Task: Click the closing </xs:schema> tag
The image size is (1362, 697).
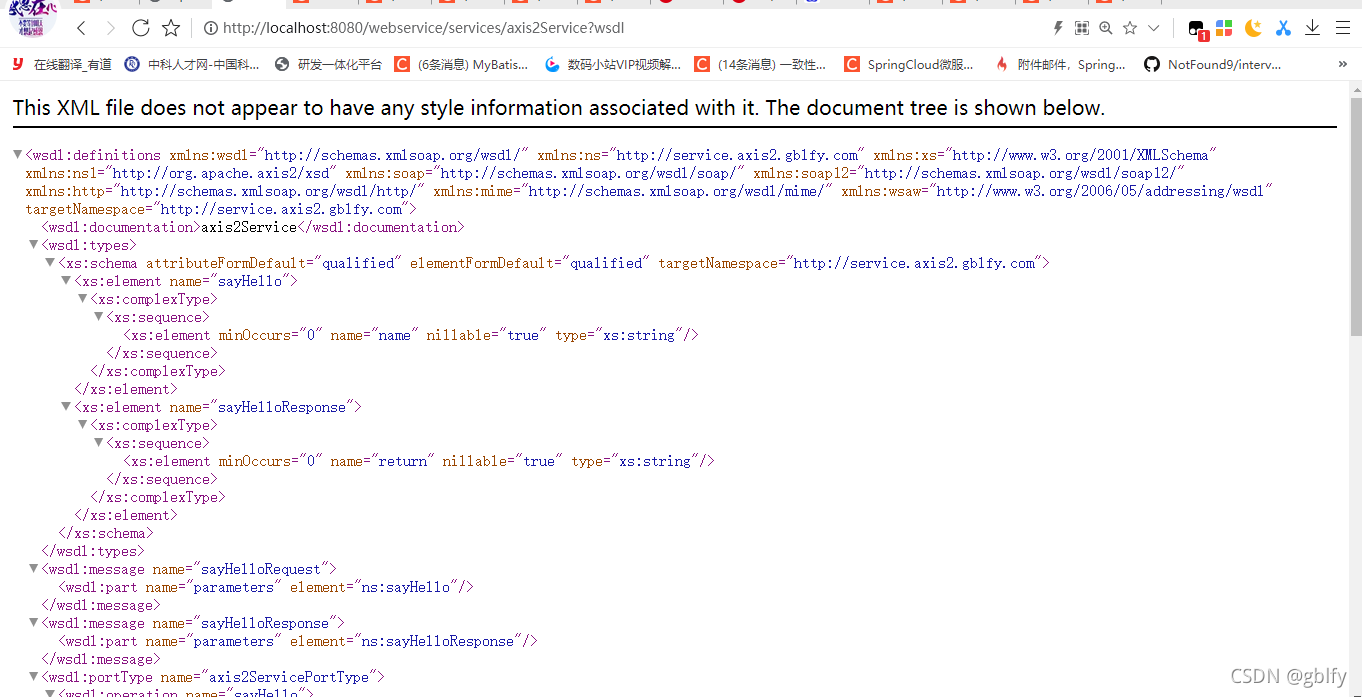Action: 106,533
